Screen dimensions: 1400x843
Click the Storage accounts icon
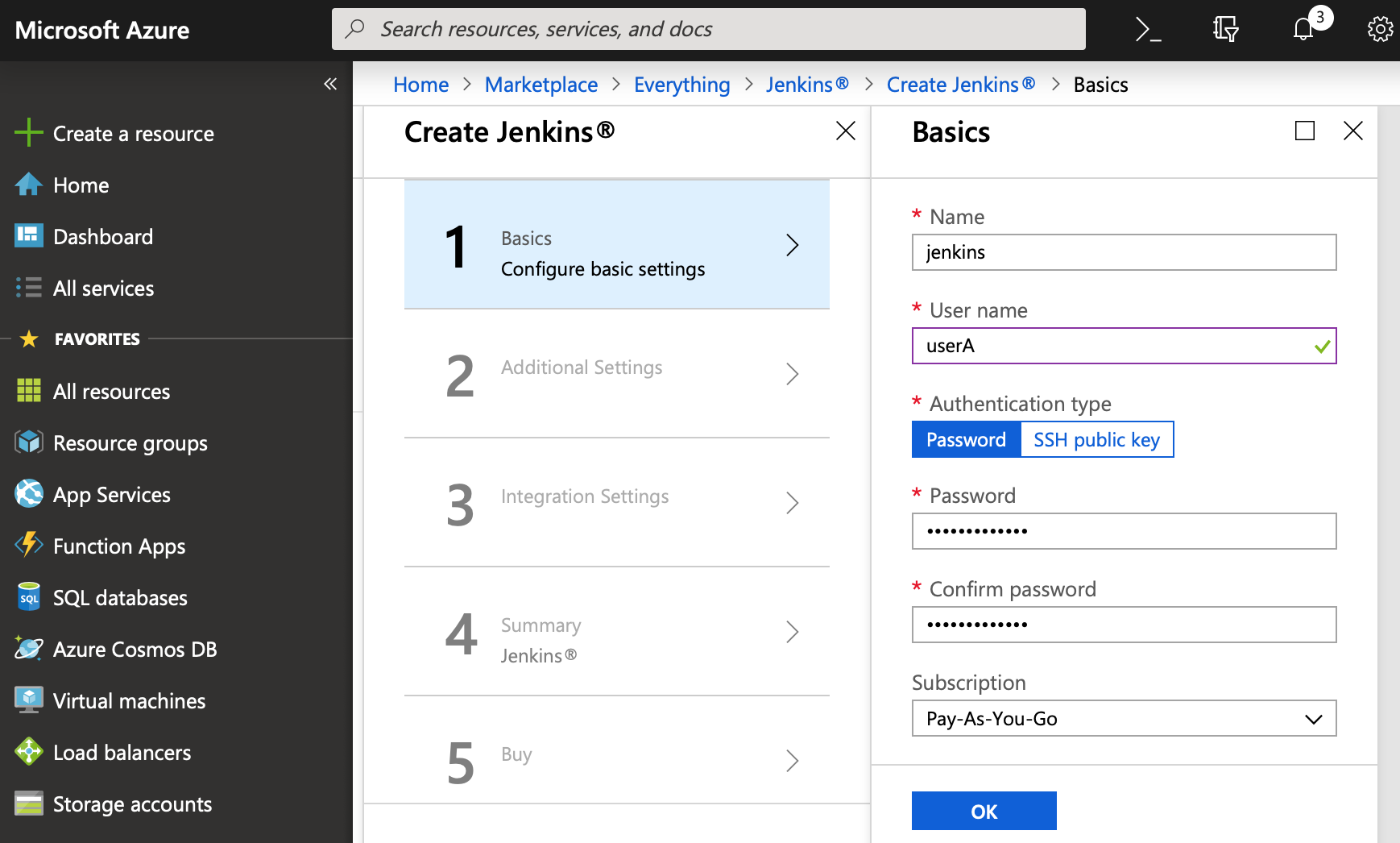[x=28, y=804]
